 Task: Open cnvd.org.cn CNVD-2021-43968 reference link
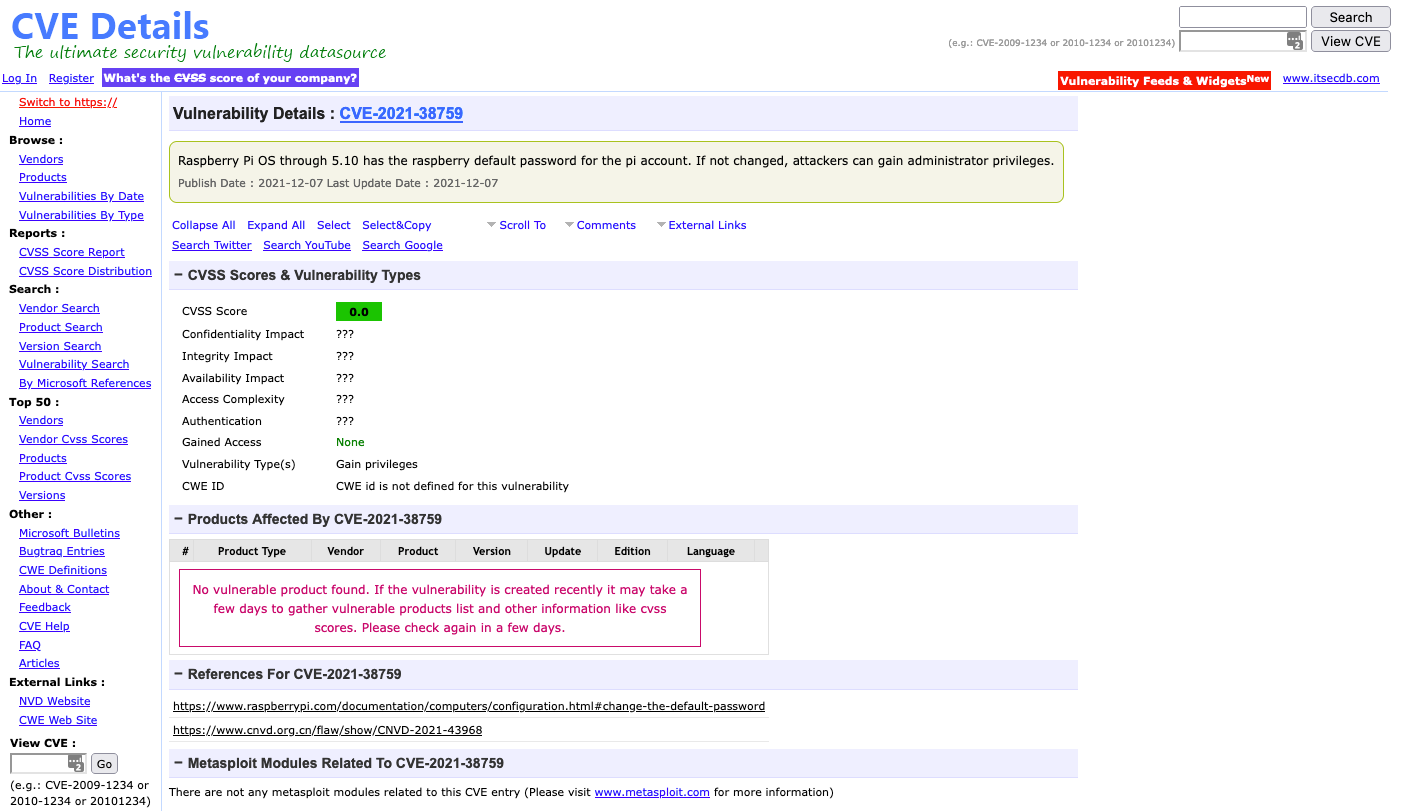(328, 730)
